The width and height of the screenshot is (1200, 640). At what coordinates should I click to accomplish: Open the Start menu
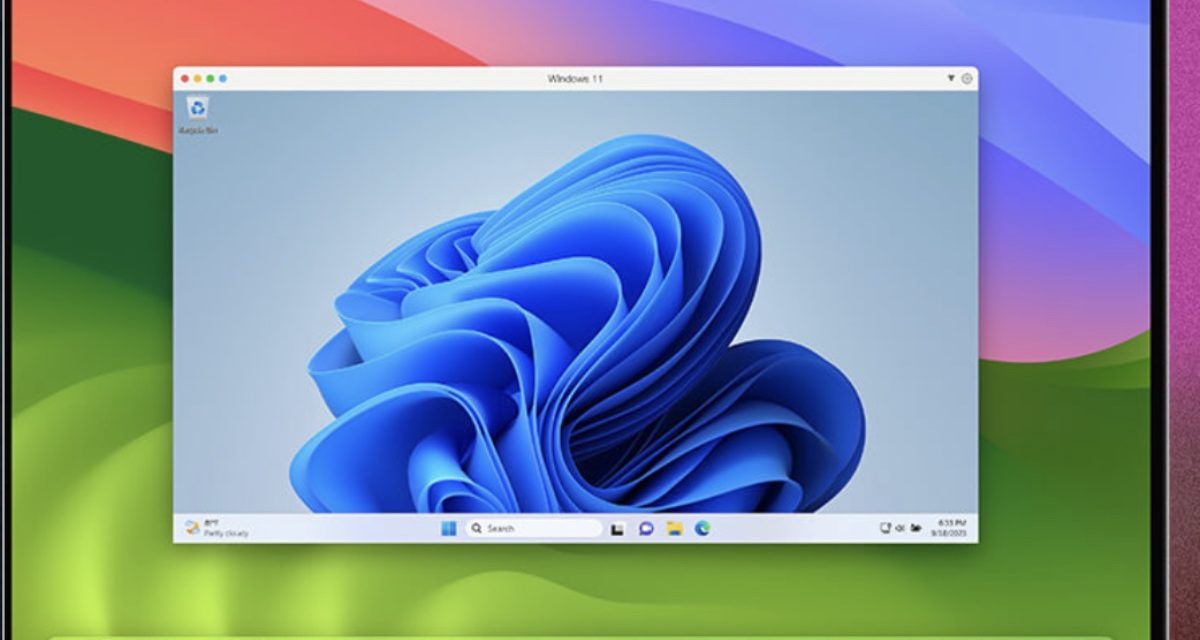click(446, 527)
